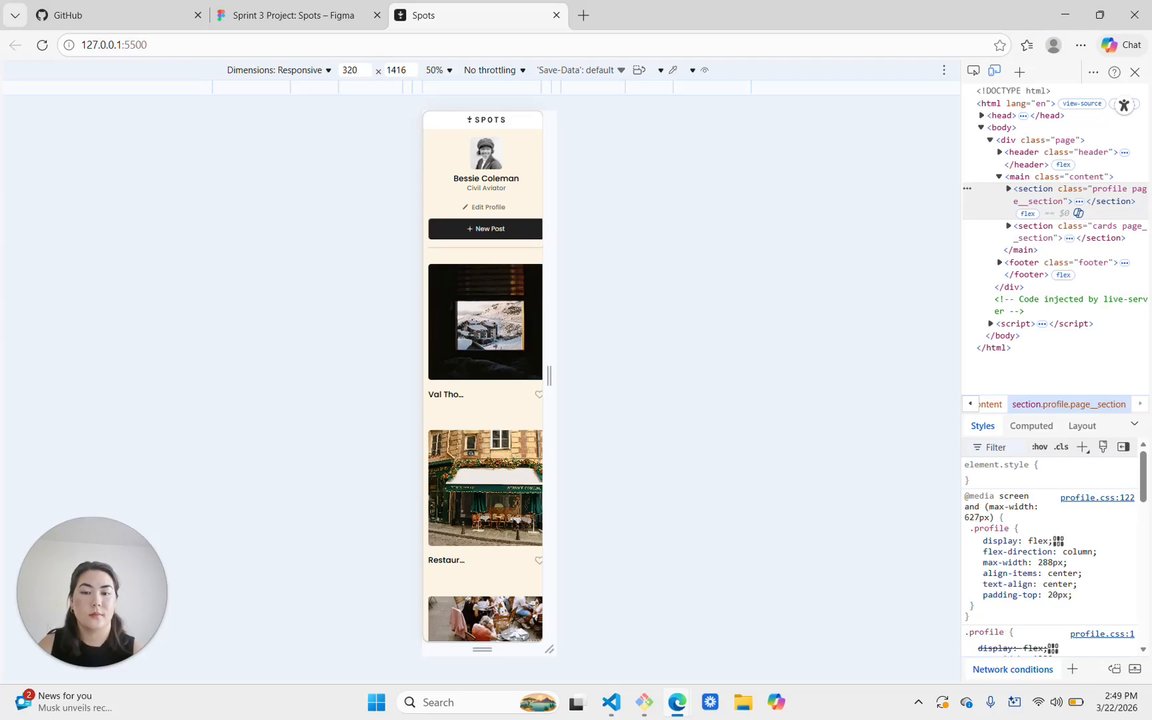Image resolution: width=1152 pixels, height=720 pixels.
Task: Add a drawer tab with plus
Action: tap(1073, 669)
